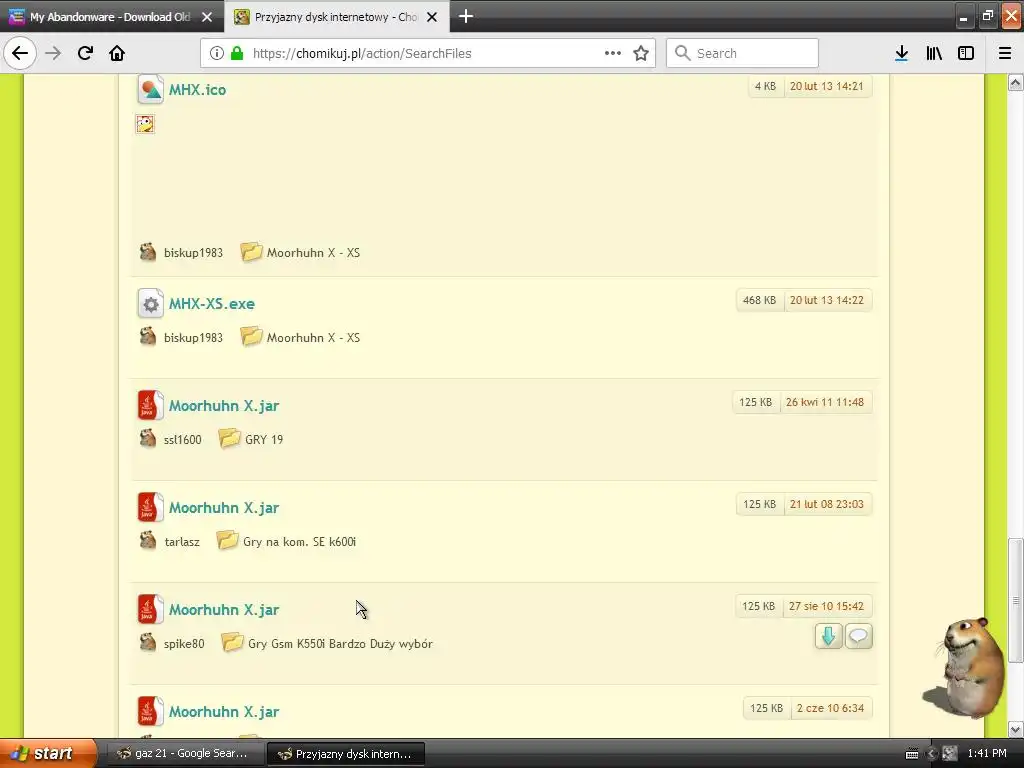Toggle the sidebar icon in toolbar
The height and width of the screenshot is (768, 1024).
[966, 53]
